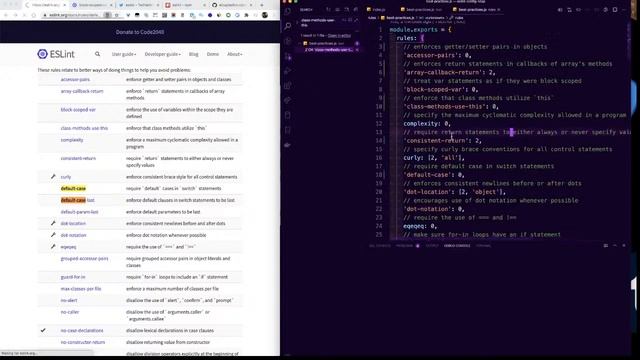The height and width of the screenshot is (360, 640).
Task: Open the max-classes-per-file rule link
Action: (81, 289)
